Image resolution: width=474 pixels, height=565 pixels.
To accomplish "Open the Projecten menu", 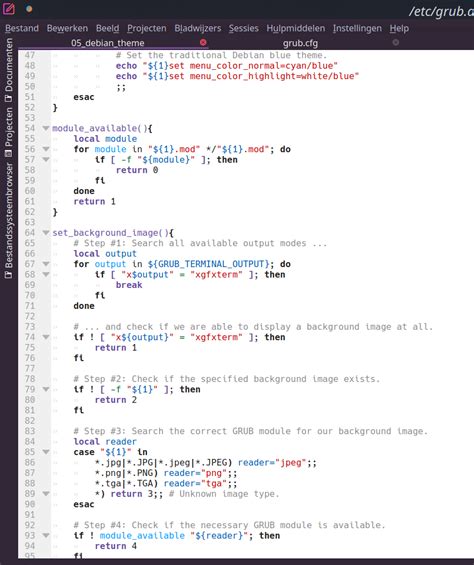I will pos(147,28).
